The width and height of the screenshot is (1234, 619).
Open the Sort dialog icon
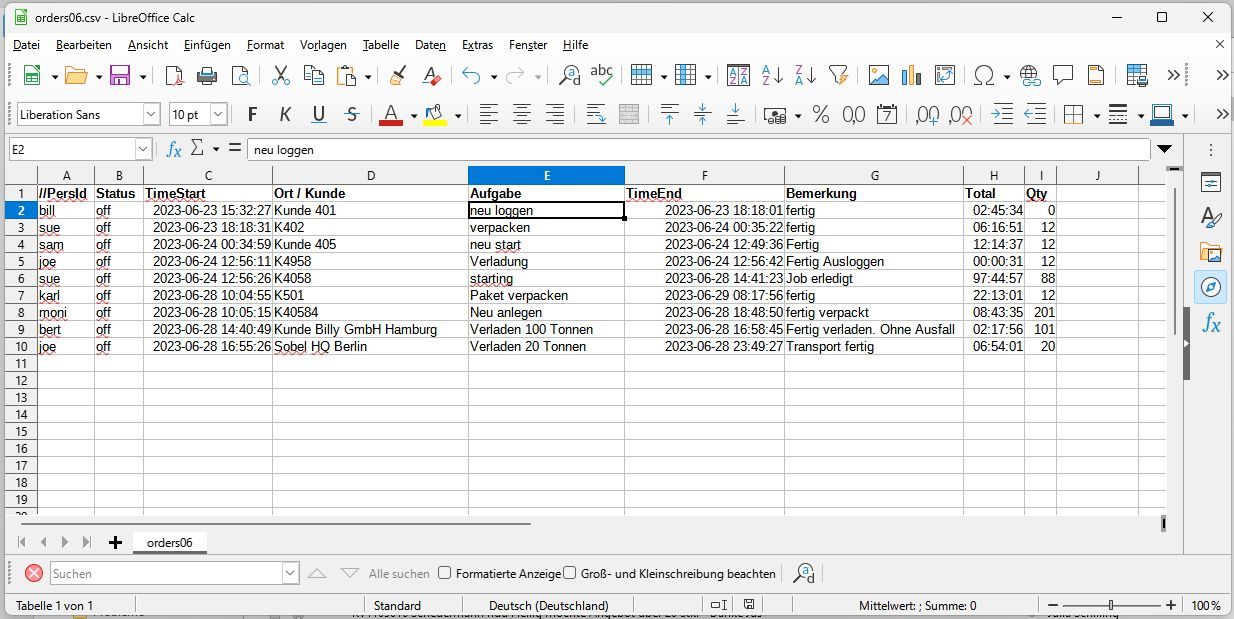click(738, 76)
